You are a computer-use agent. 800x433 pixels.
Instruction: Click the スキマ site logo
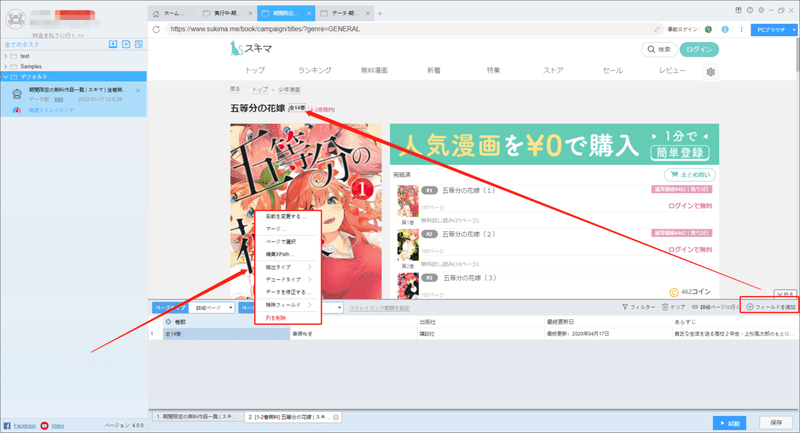point(251,48)
